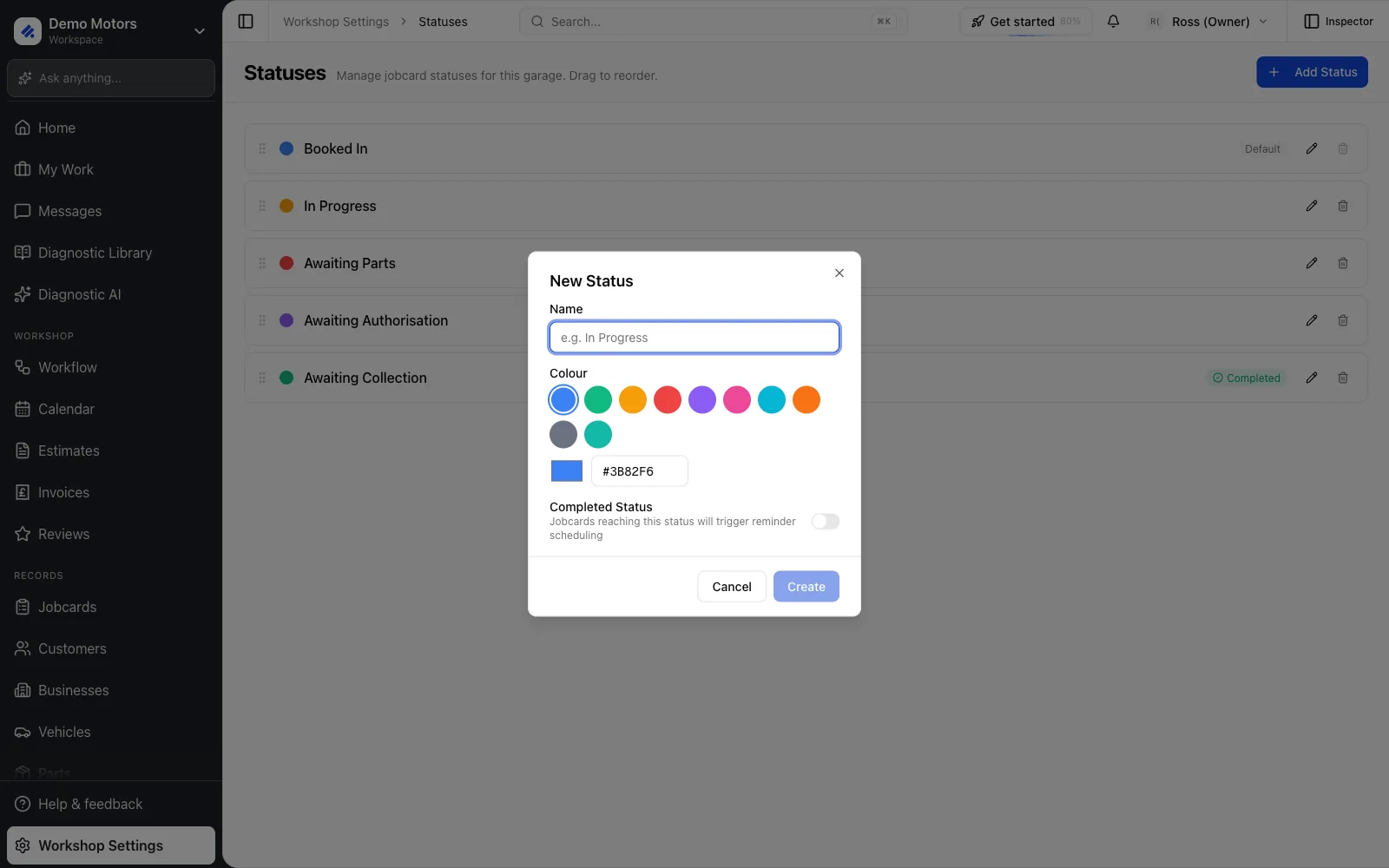The width and height of the screenshot is (1389, 868).
Task: Delete the Awaiting Collection status
Action: pyautogui.click(x=1343, y=378)
